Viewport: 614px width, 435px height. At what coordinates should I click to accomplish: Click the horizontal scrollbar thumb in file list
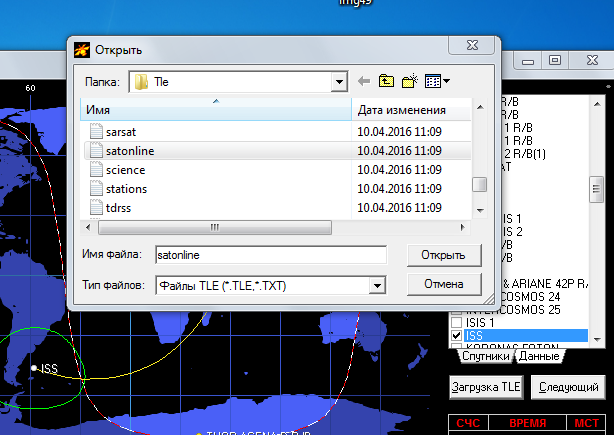tap(215, 227)
